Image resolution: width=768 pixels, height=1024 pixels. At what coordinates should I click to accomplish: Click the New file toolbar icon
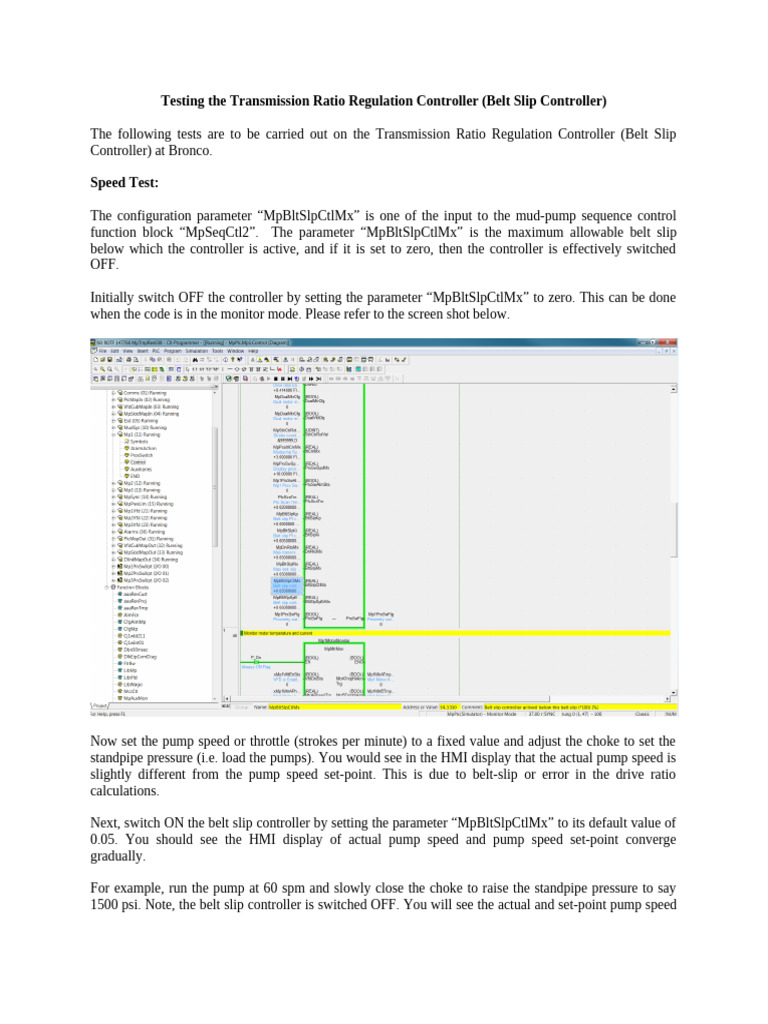tap(95, 359)
